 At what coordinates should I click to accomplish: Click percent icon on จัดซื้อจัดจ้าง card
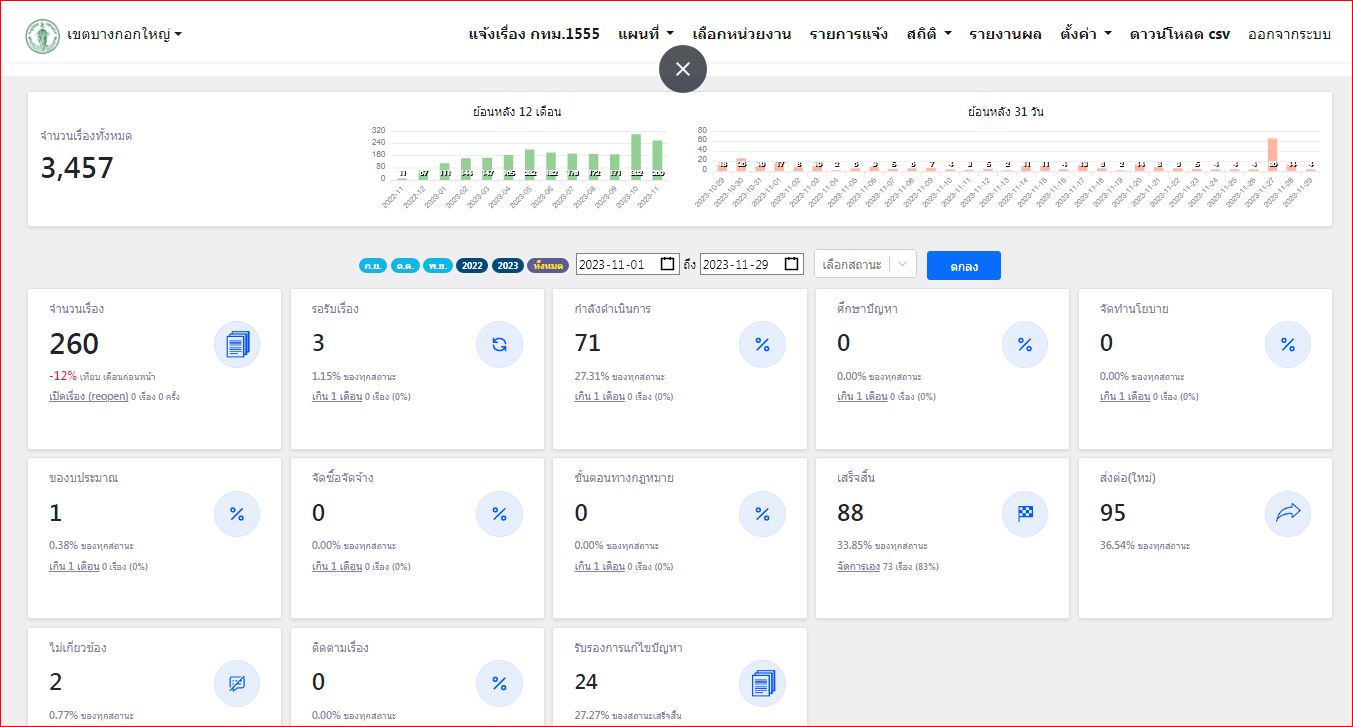(499, 514)
